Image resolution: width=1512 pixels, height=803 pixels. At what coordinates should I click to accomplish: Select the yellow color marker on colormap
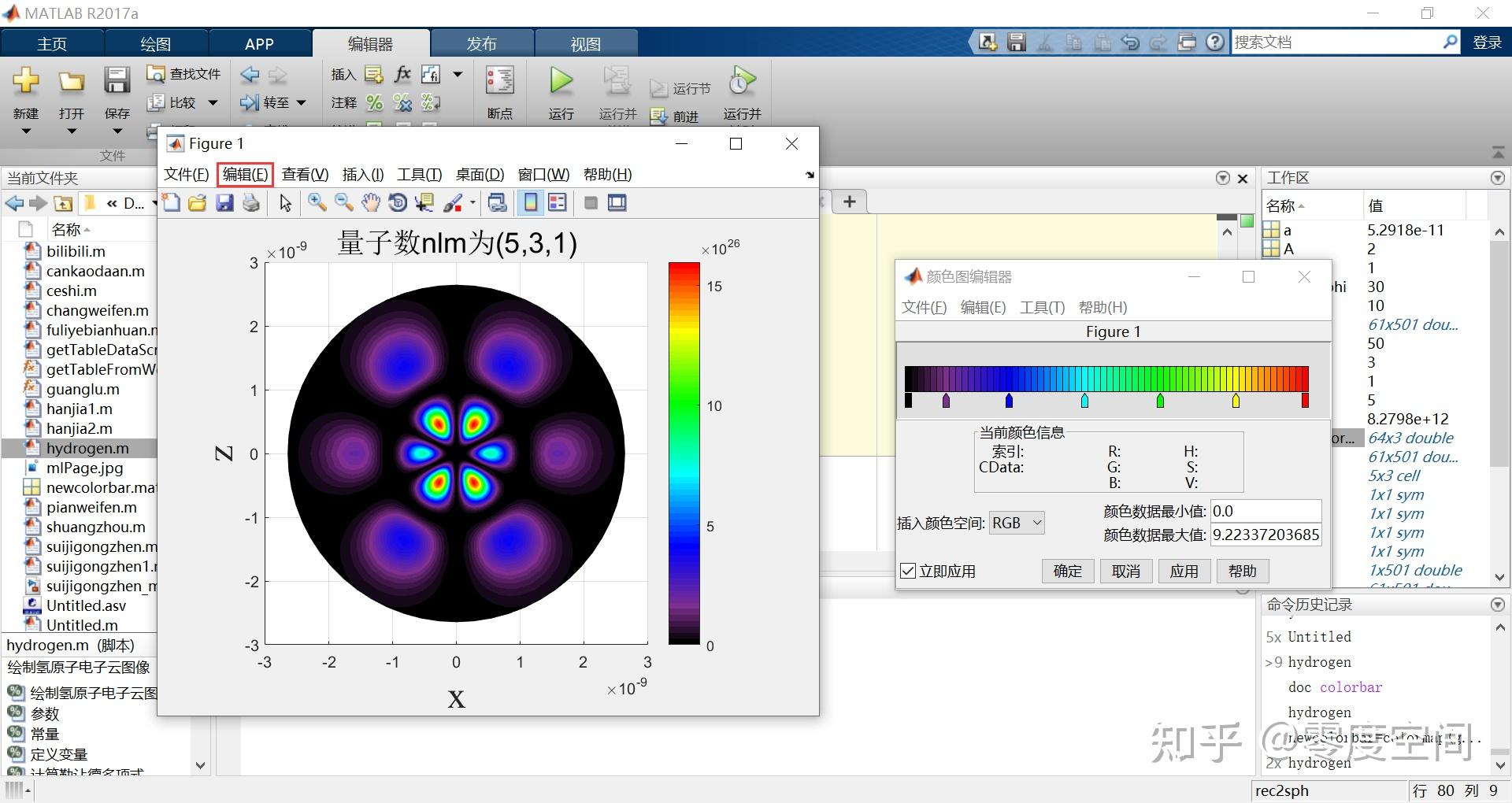point(1236,401)
